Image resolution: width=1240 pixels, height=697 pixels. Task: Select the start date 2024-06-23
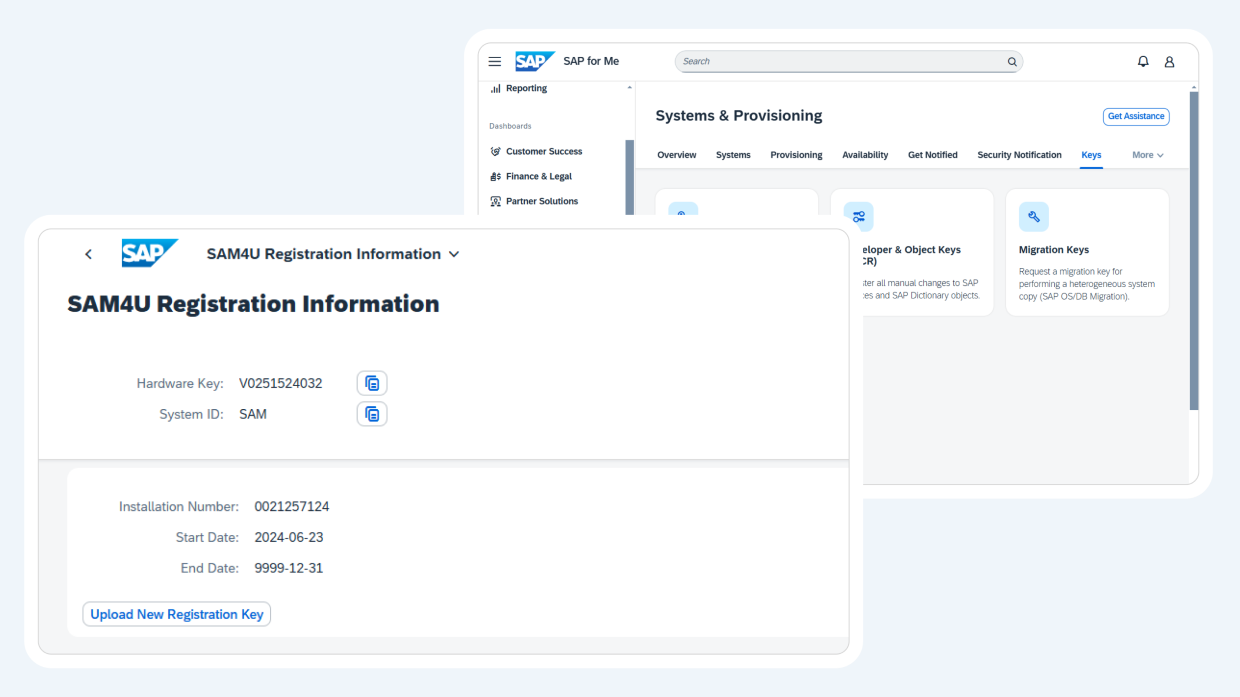289,537
